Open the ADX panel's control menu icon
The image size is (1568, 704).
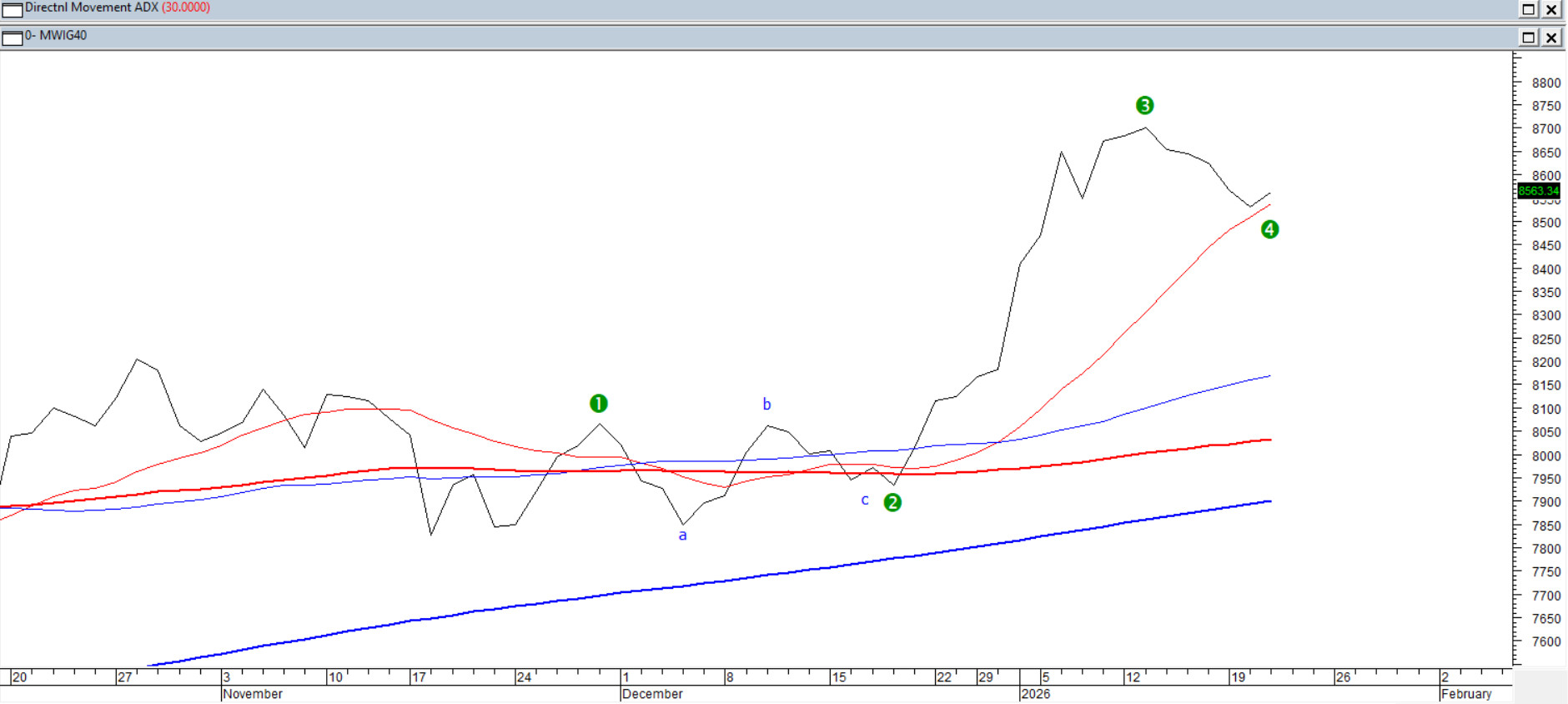click(x=12, y=9)
